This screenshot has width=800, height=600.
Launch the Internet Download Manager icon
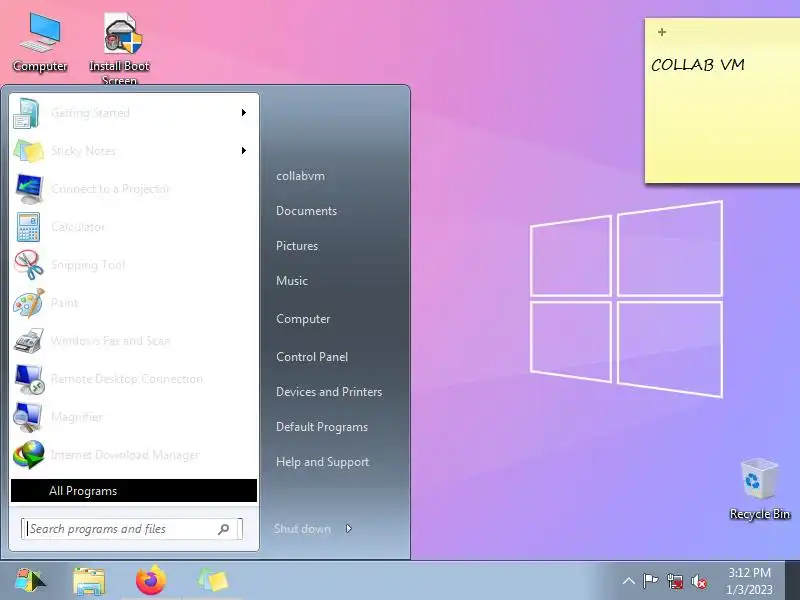[29, 455]
